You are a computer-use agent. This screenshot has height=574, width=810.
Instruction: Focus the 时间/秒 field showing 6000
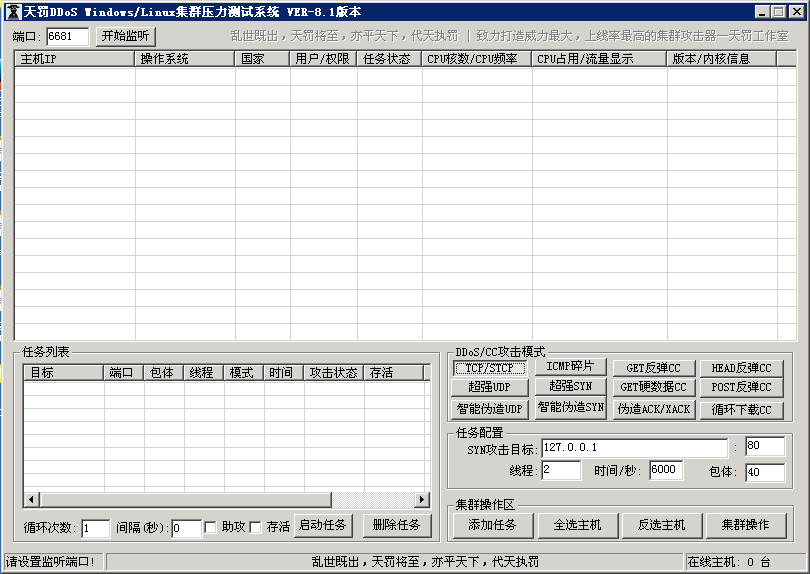[x=666, y=470]
